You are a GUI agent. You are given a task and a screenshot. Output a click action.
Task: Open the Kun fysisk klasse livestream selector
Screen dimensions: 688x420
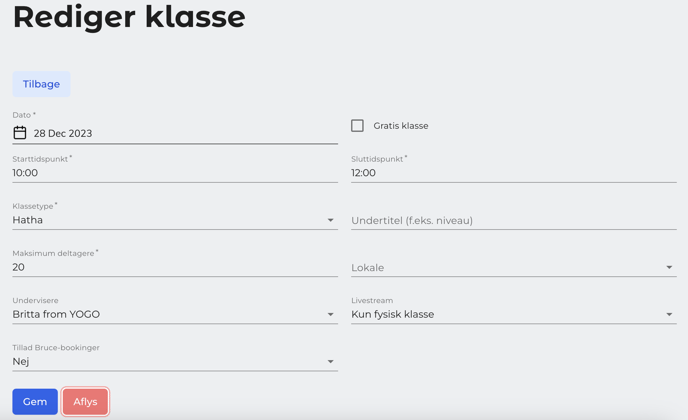point(514,315)
